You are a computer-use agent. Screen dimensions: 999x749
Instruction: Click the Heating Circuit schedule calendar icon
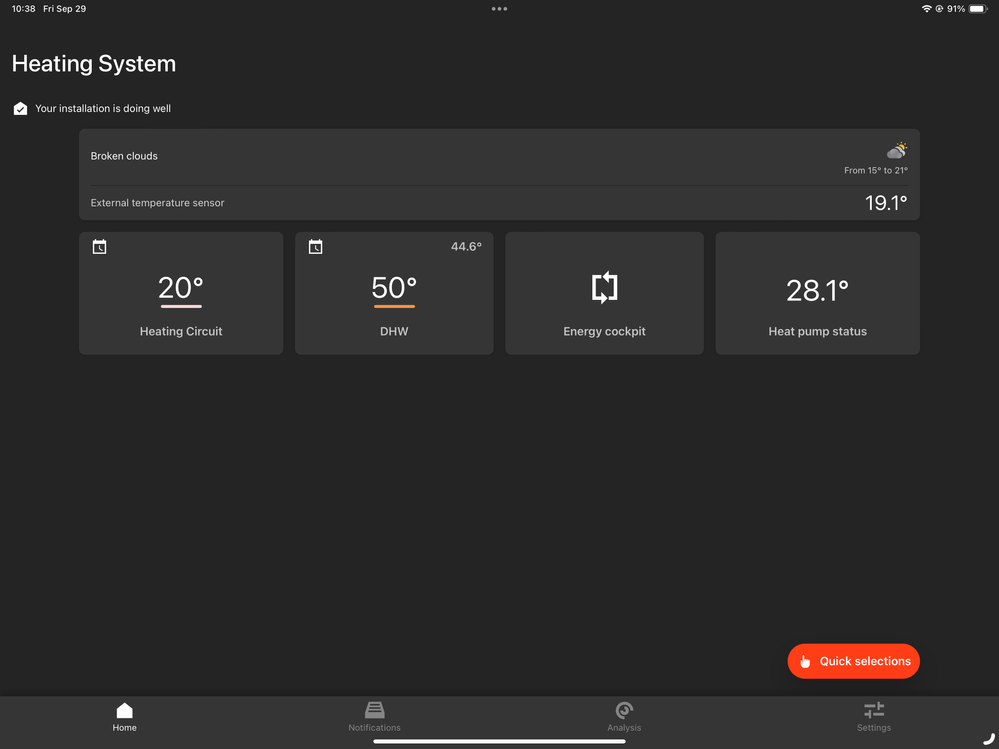click(x=99, y=247)
